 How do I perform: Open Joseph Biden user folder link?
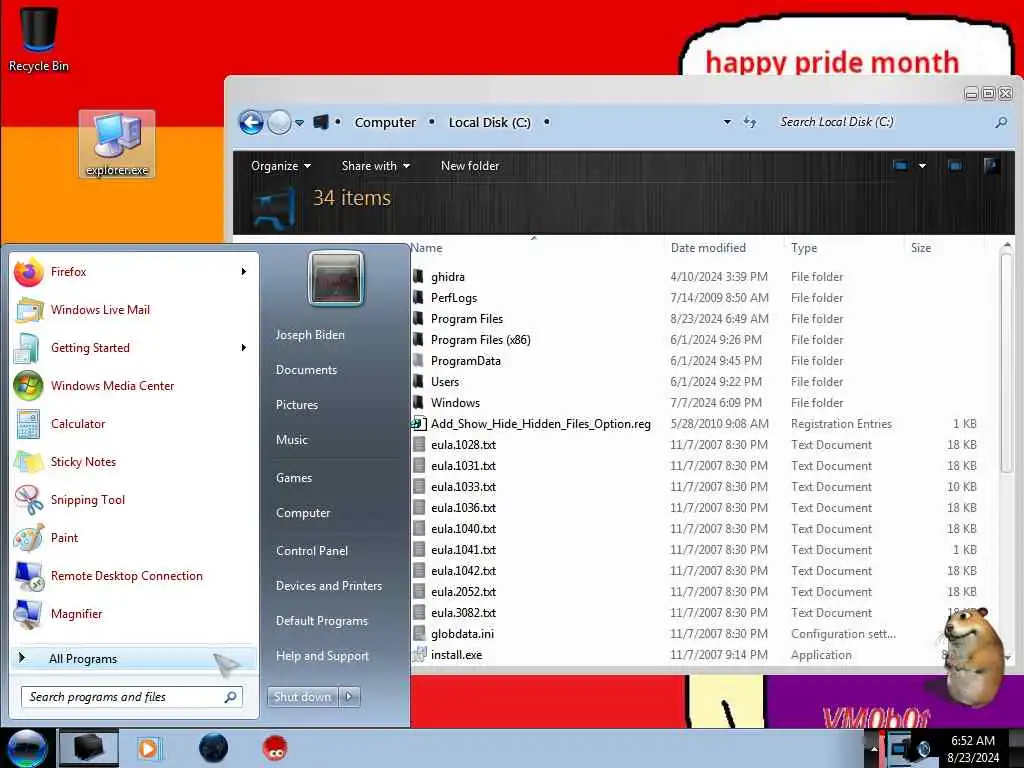310,334
